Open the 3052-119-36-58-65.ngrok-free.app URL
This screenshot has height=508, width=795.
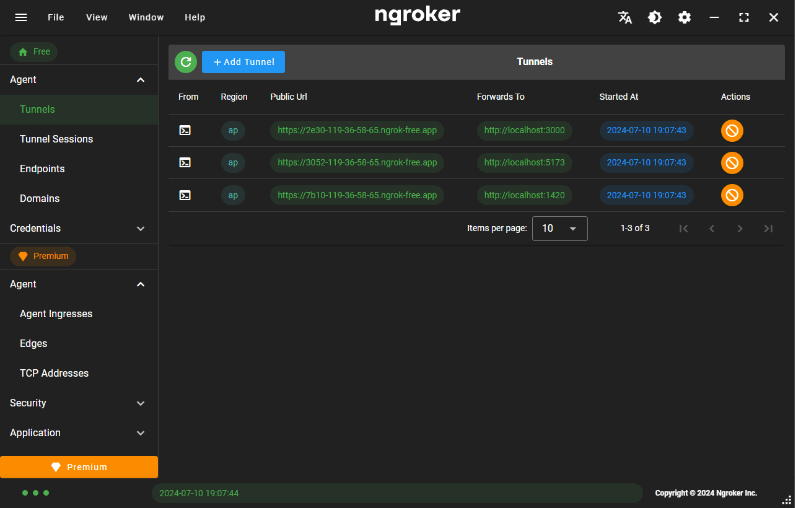357,163
